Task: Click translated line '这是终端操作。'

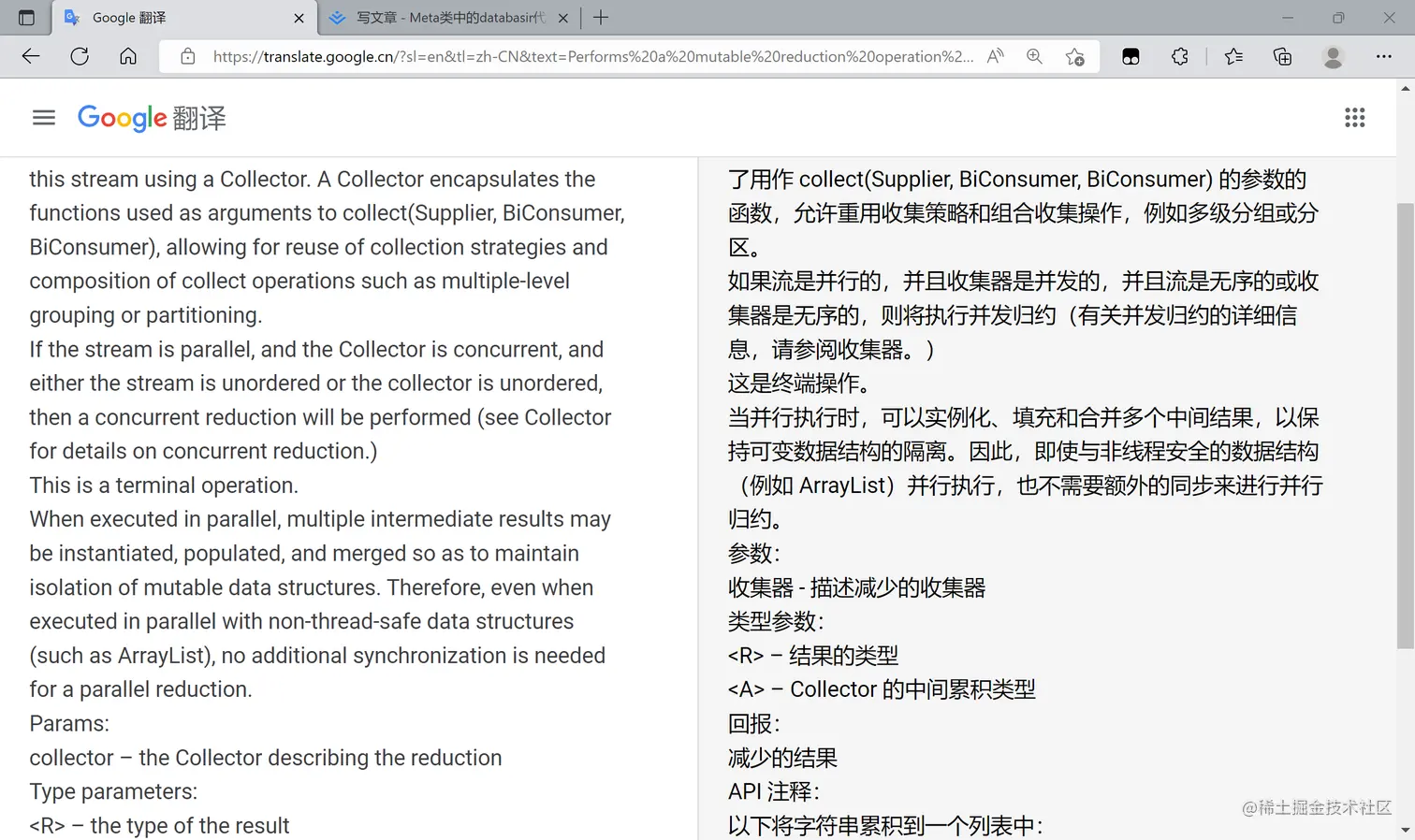Action: (801, 384)
